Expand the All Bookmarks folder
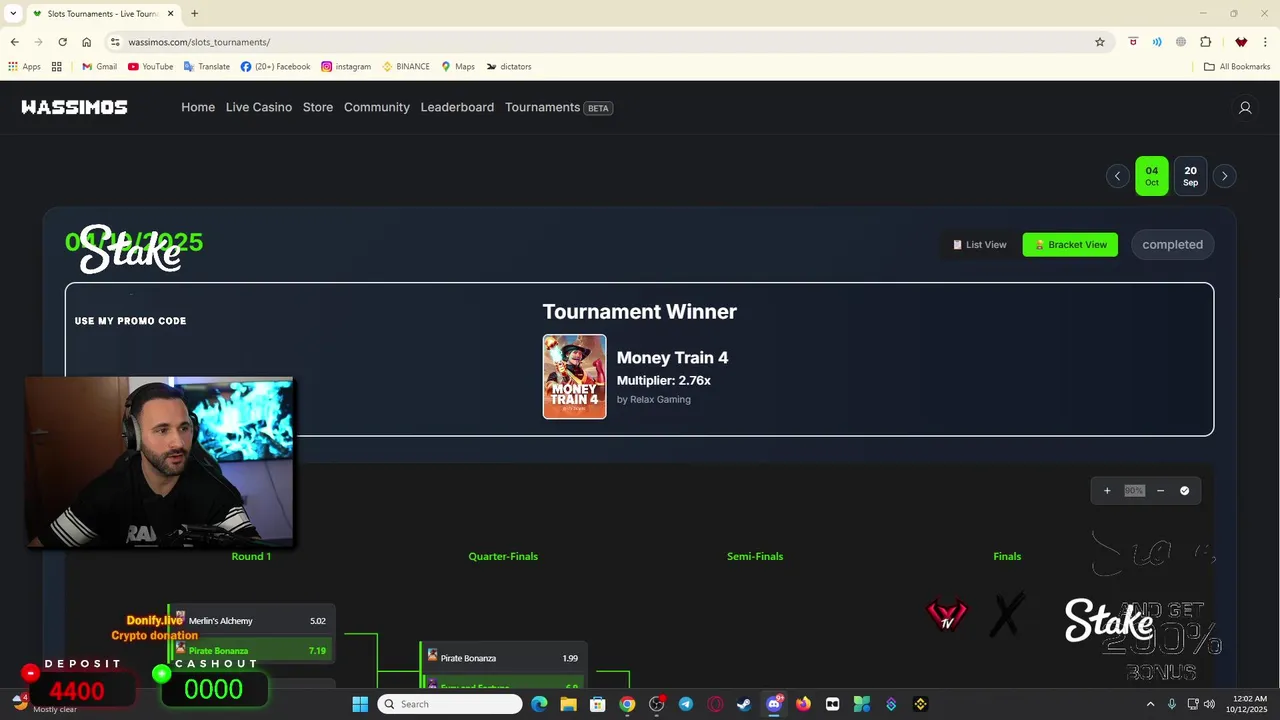 click(x=1237, y=67)
